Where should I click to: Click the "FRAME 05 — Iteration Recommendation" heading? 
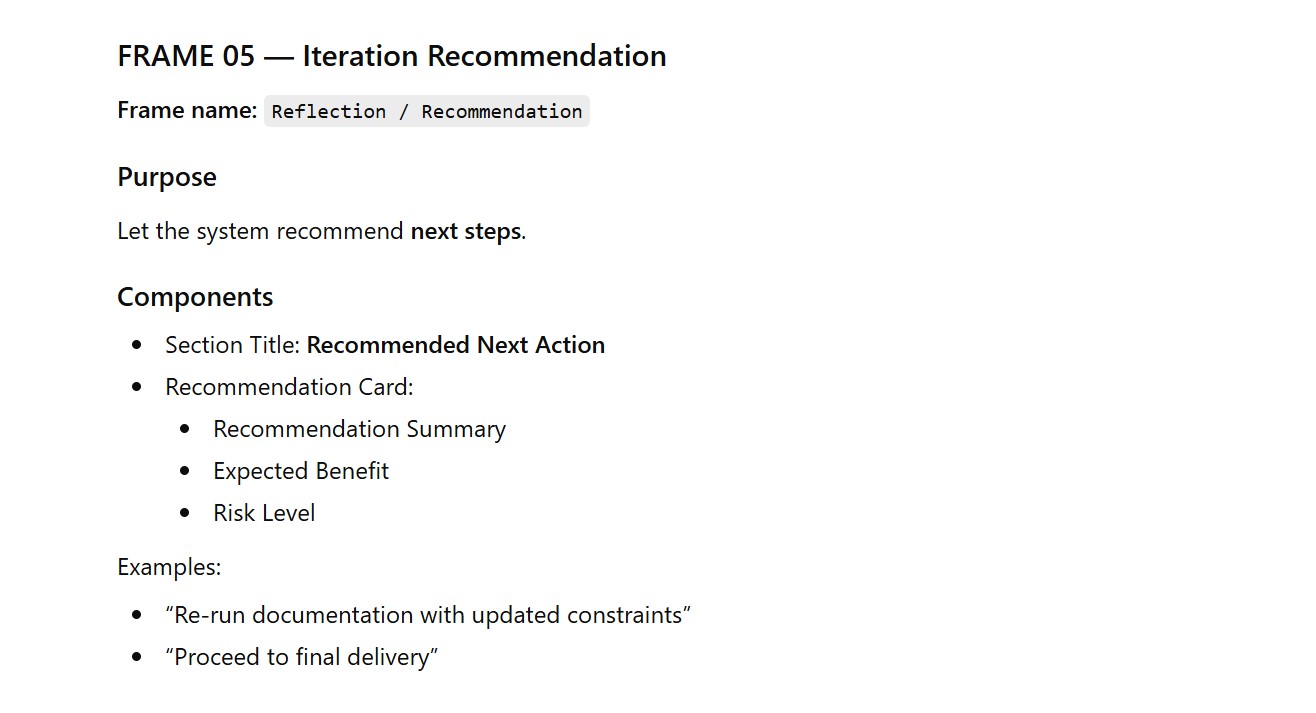pos(391,56)
